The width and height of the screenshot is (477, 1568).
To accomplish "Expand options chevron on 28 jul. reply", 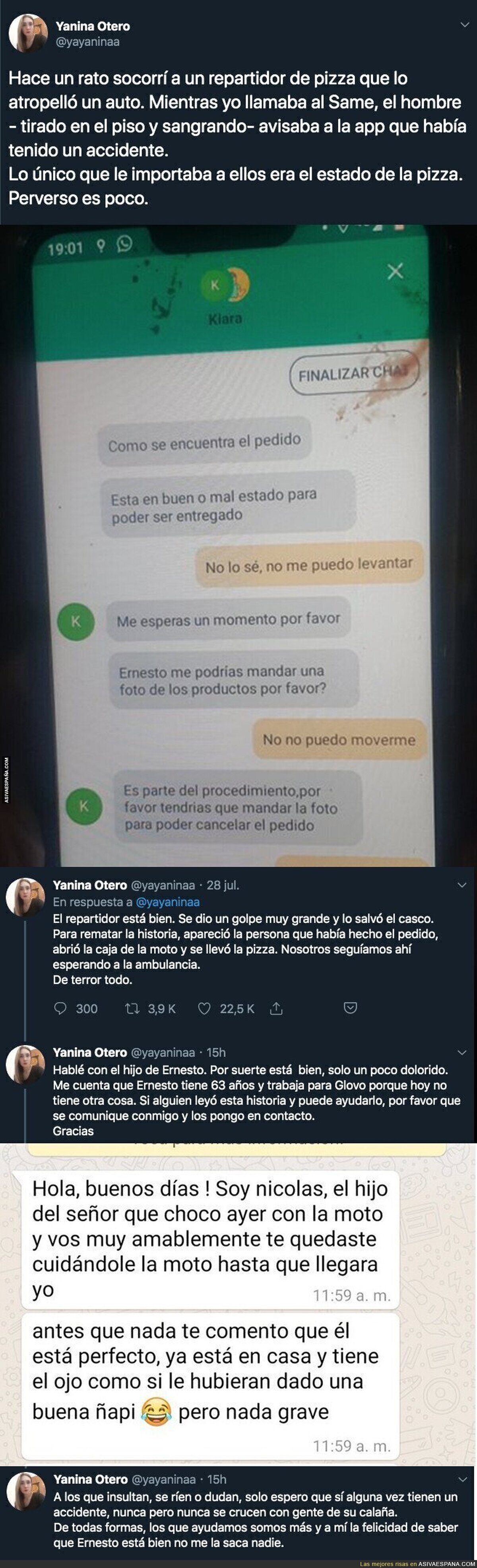I will [462, 885].
